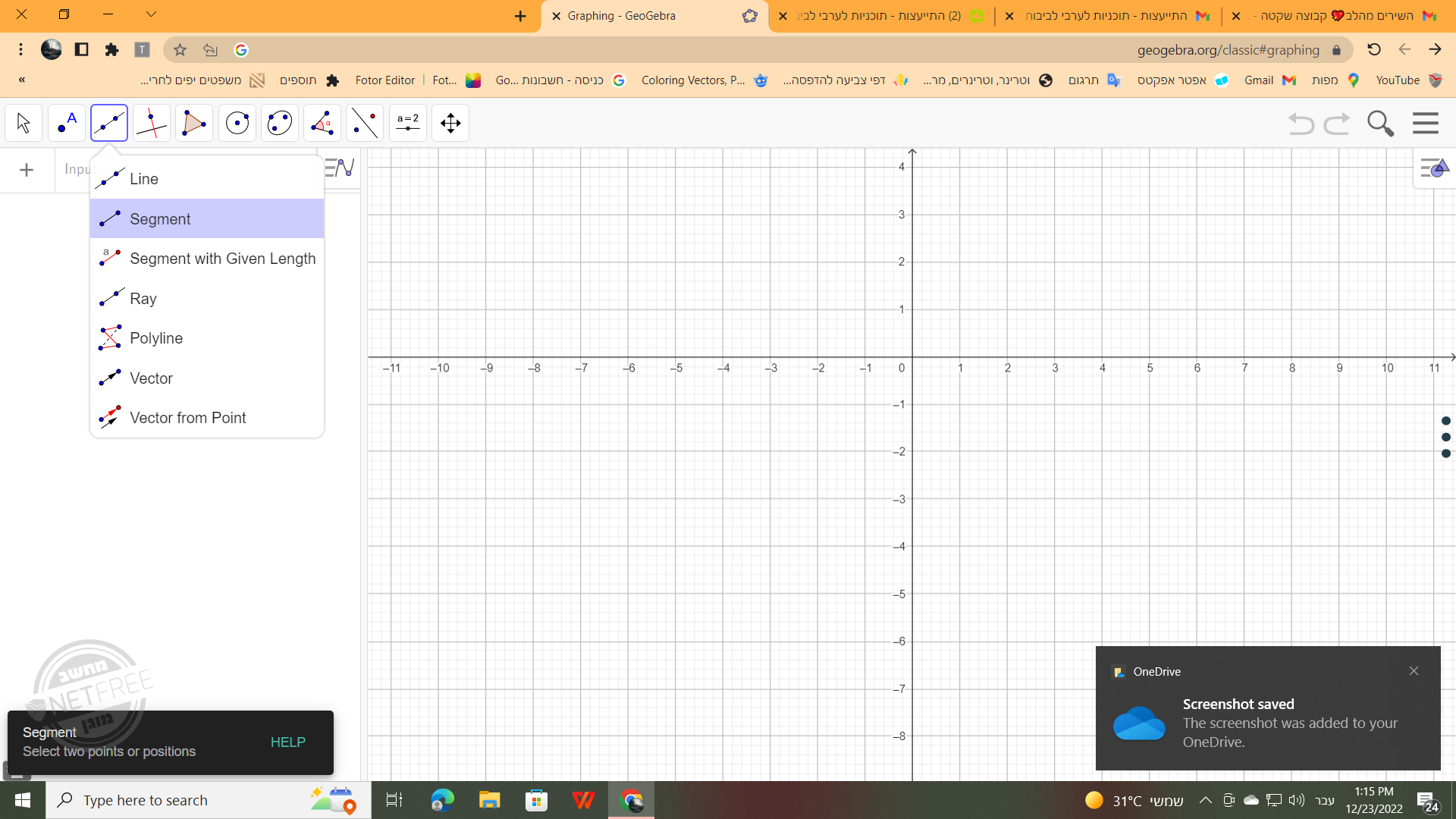The height and width of the screenshot is (819, 1456).
Task: Select the Move arrow tool
Action: click(x=24, y=123)
